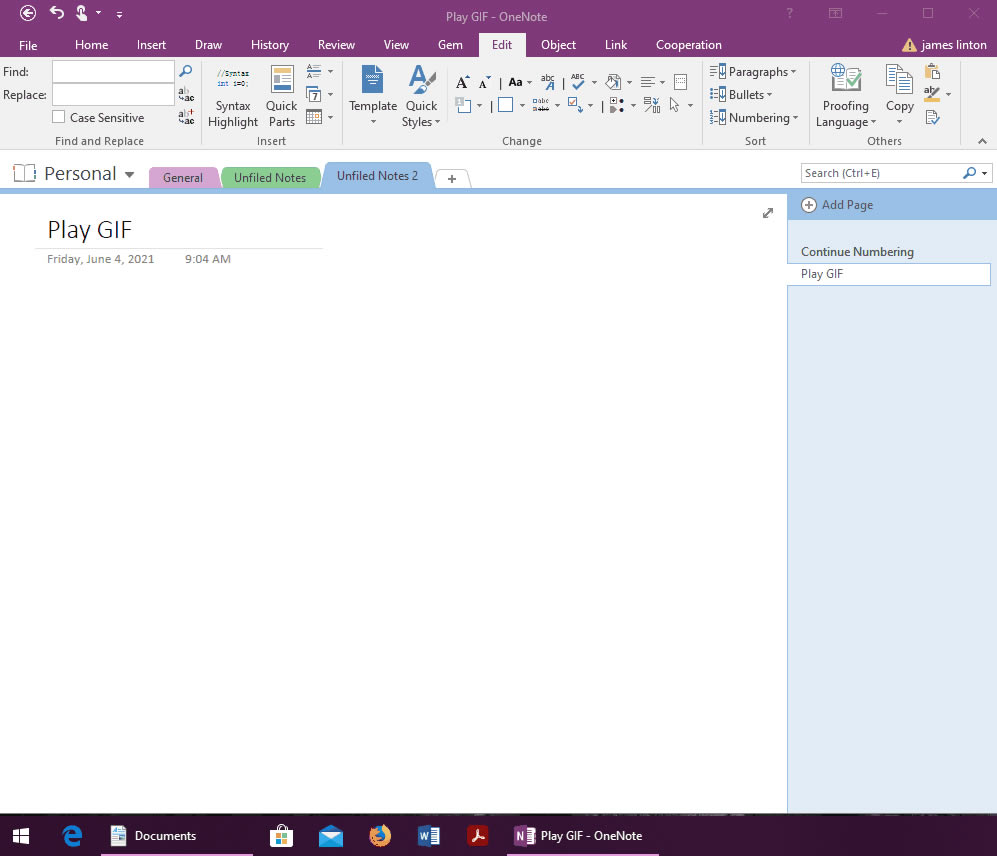This screenshot has width=997, height=856.
Task: Open the Paragraphs dropdown in Sort group
Action: click(755, 71)
